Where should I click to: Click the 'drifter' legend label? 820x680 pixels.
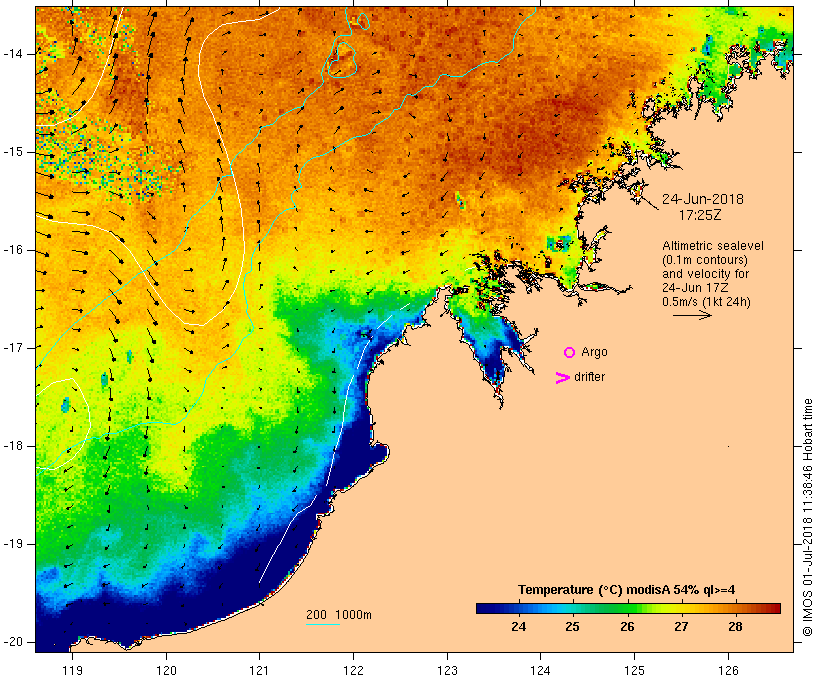[589, 377]
